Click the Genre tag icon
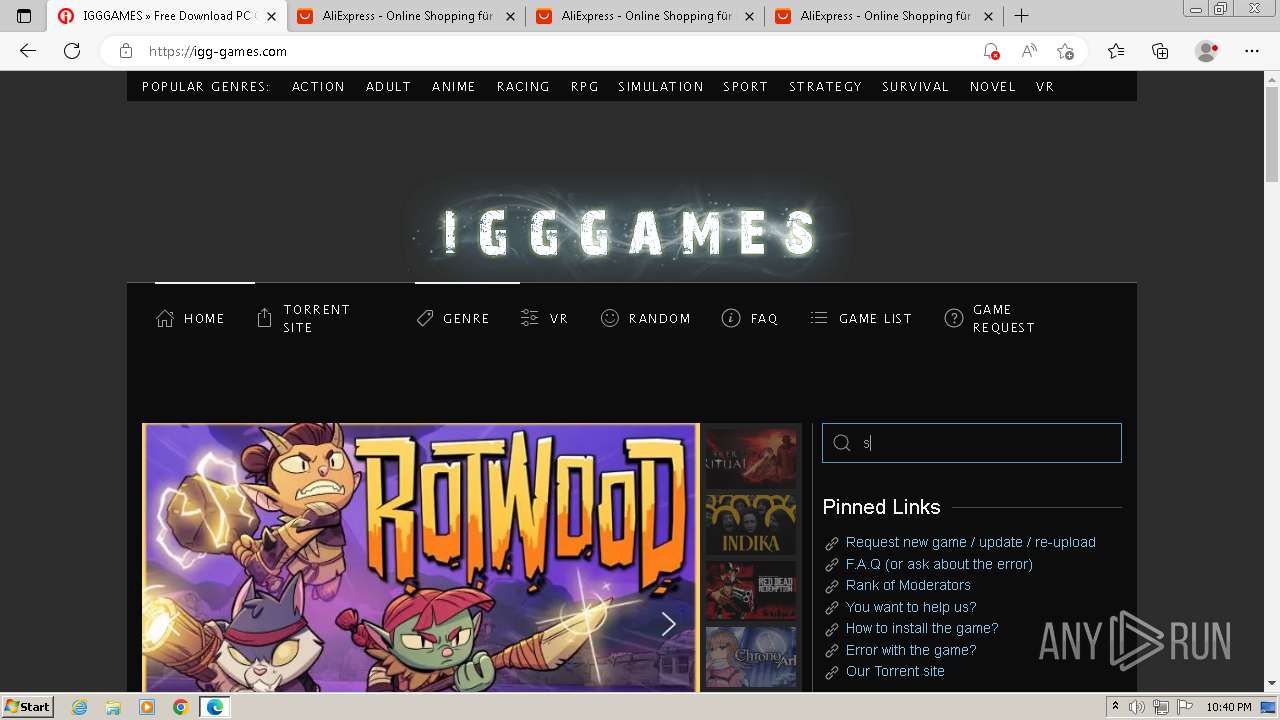 click(x=425, y=318)
